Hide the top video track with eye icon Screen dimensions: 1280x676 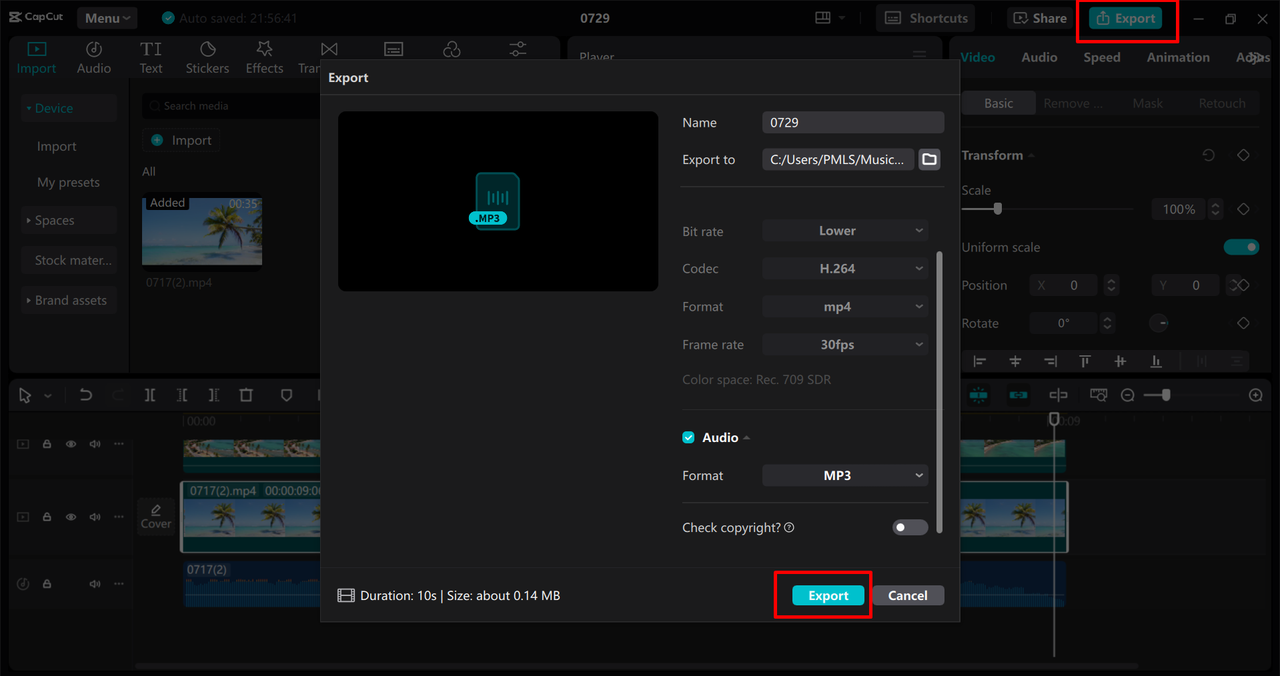pos(71,444)
